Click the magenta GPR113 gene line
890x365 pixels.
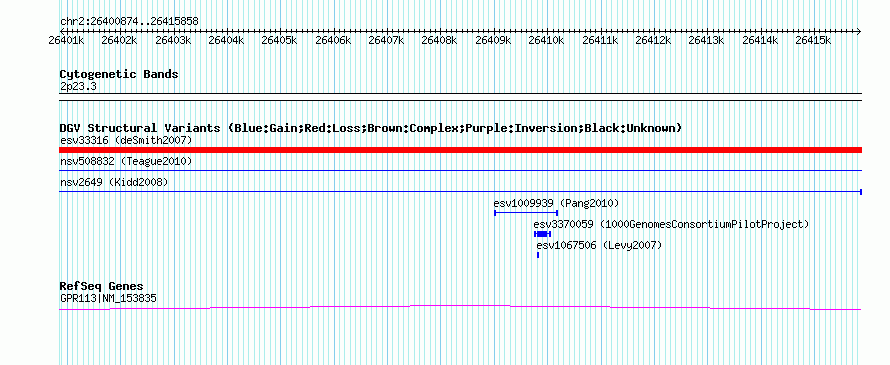[460, 307]
